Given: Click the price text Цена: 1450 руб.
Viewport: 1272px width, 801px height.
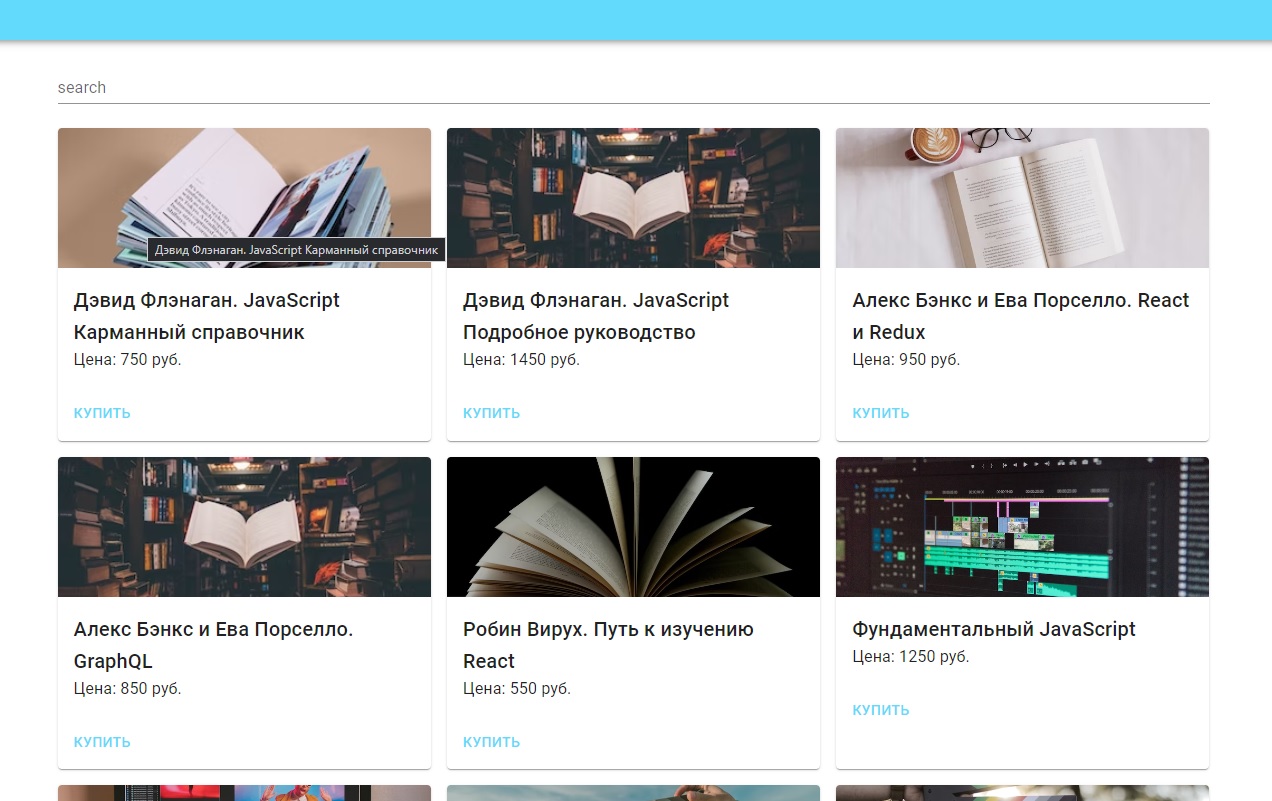Looking at the screenshot, I should [521, 360].
